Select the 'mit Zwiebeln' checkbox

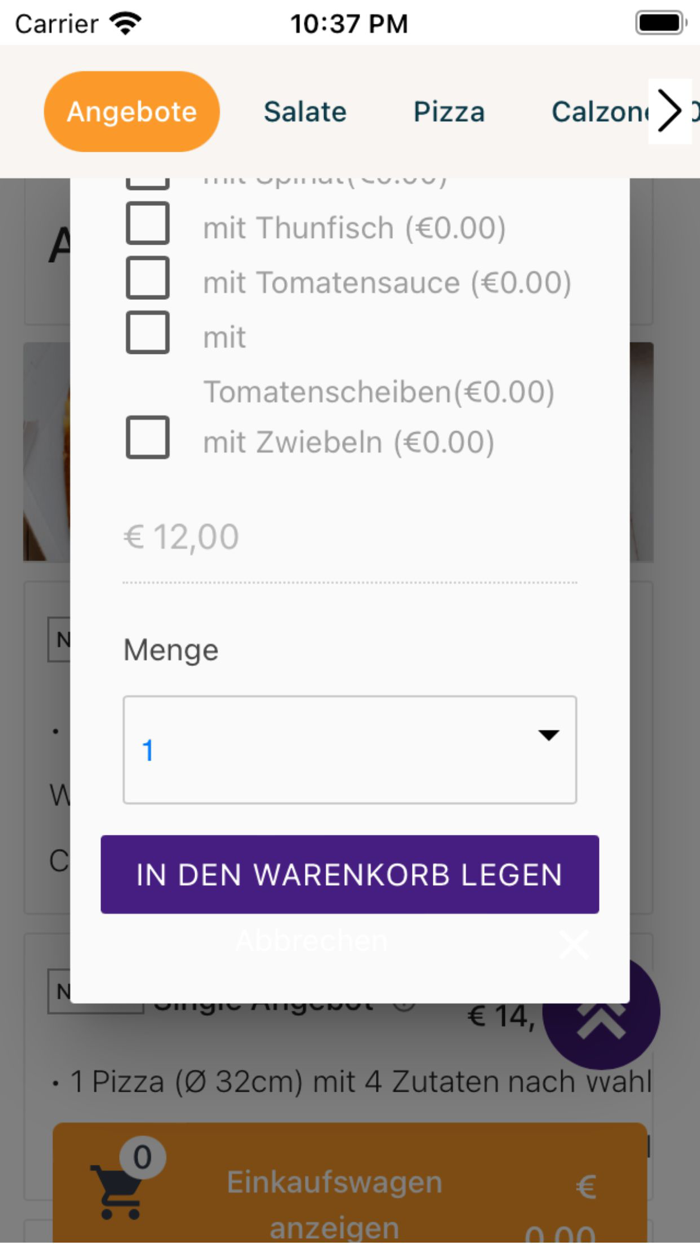point(148,437)
